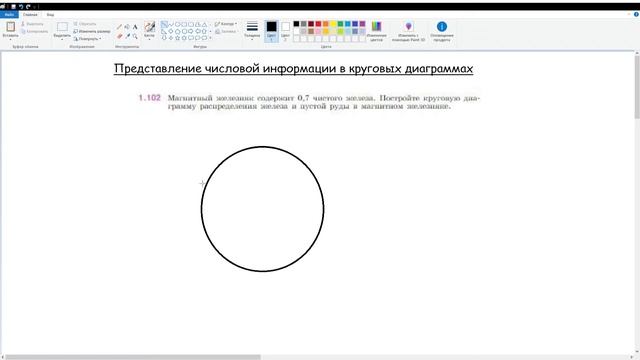The width and height of the screenshot is (640, 360).
Task: Click the horizontal scrollbar thumb
Action: (x=133, y=357)
